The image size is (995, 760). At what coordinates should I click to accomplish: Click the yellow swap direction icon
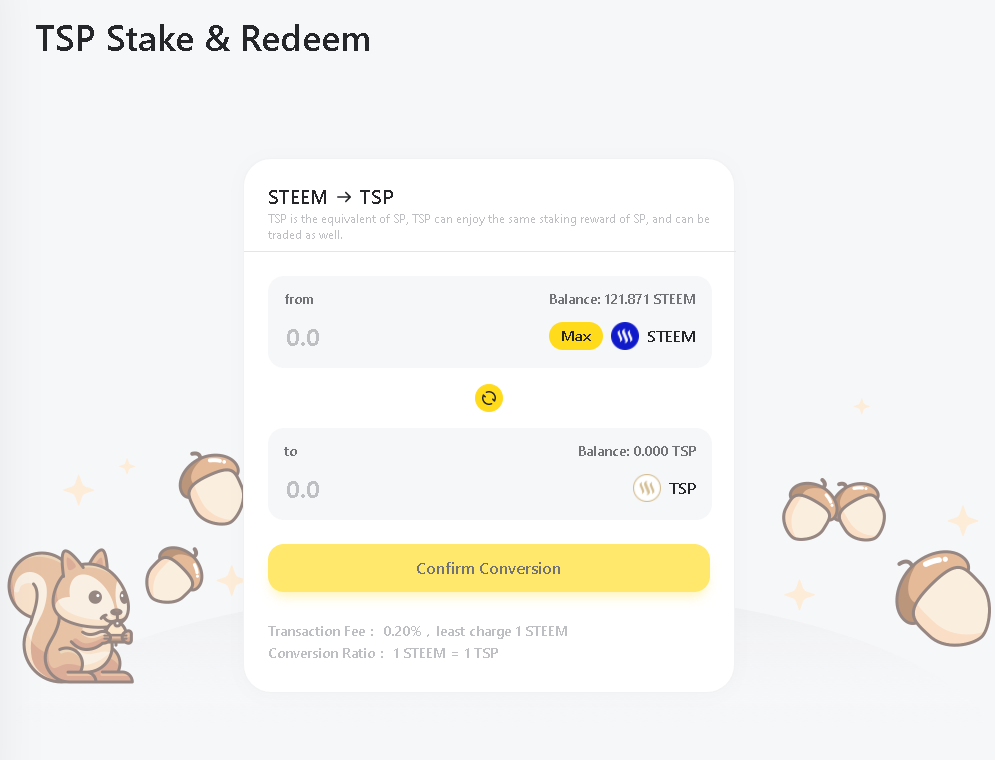click(489, 398)
